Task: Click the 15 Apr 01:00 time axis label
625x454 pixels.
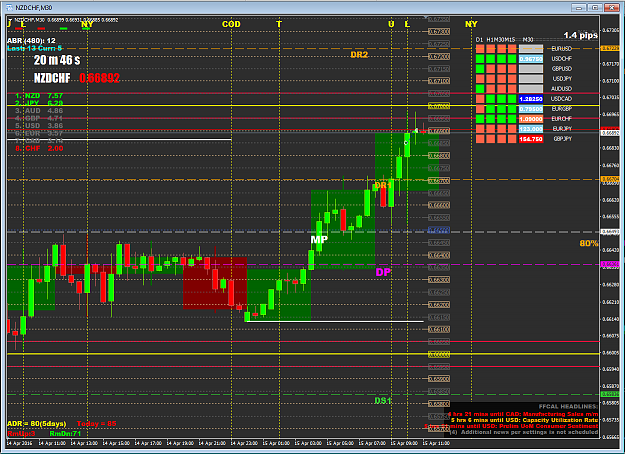Action: (276, 443)
